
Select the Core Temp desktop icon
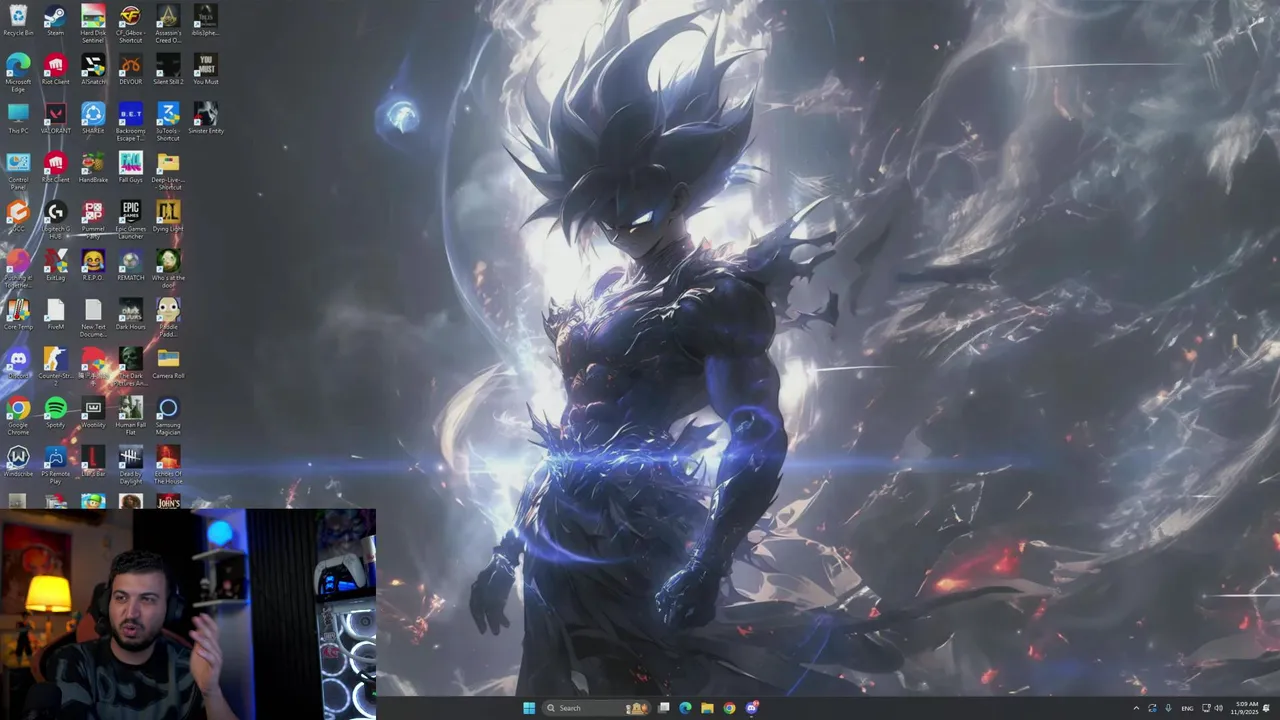tap(18, 315)
